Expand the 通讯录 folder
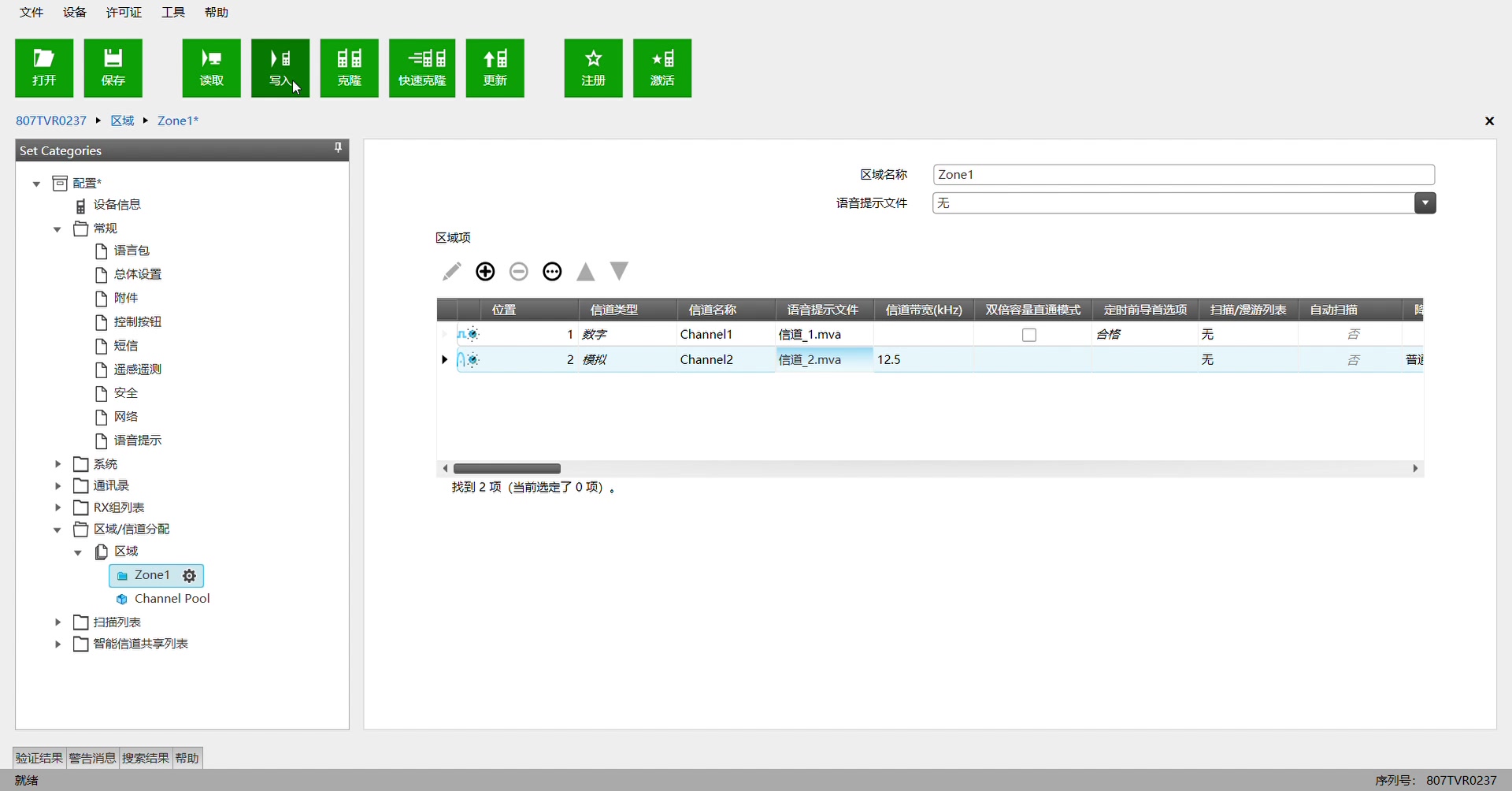Screen dimensions: 1512x791 [x=57, y=486]
